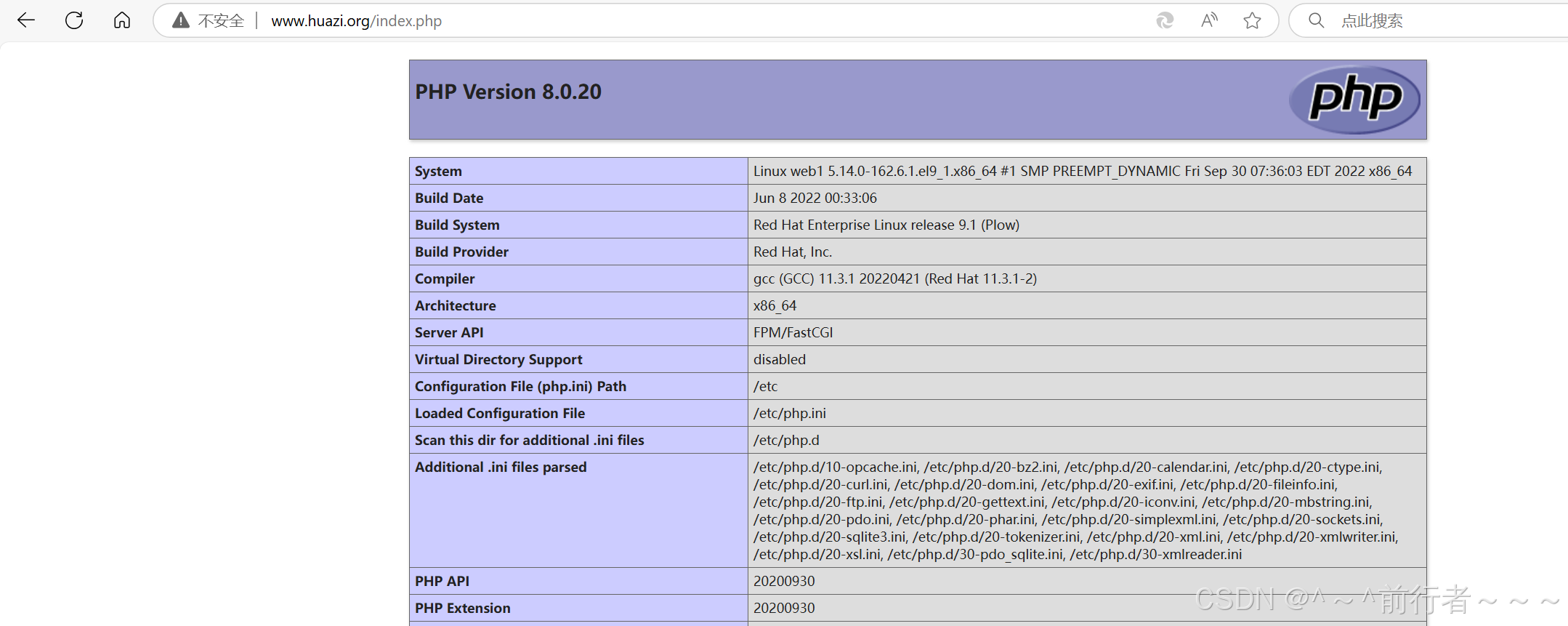This screenshot has height=626, width=1568.
Task: View the not-secure warning triangle icon
Action: click(181, 20)
